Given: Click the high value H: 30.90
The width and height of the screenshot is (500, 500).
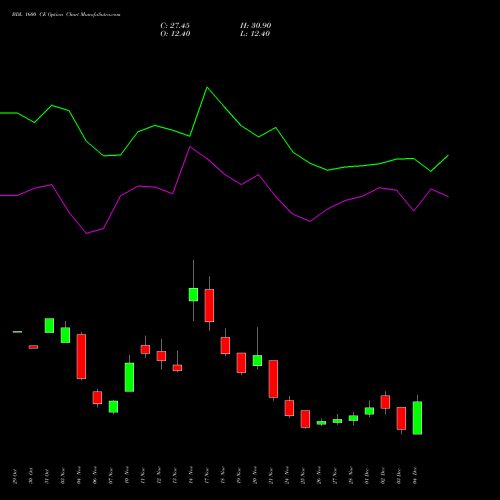Looking at the screenshot, I should [256, 25].
